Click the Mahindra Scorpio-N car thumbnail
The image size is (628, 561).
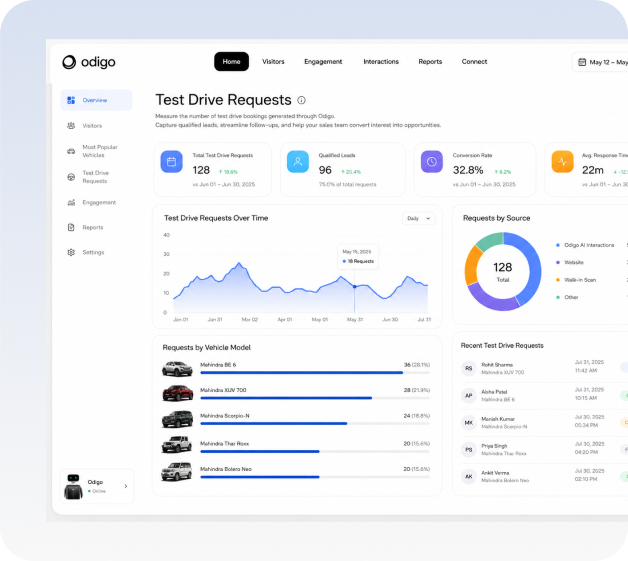click(x=177, y=419)
